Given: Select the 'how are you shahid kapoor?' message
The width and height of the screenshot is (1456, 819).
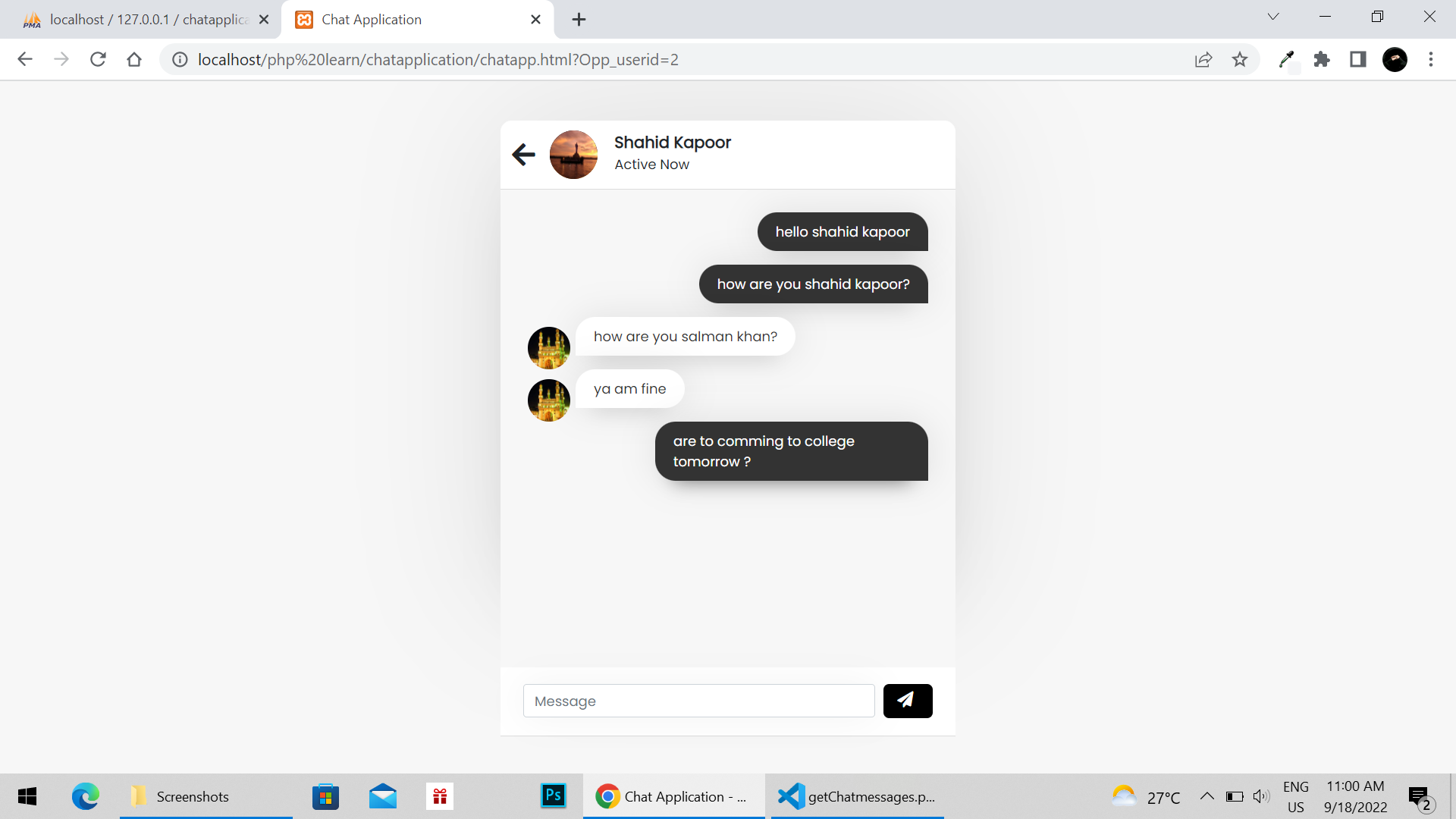Looking at the screenshot, I should click(x=813, y=284).
